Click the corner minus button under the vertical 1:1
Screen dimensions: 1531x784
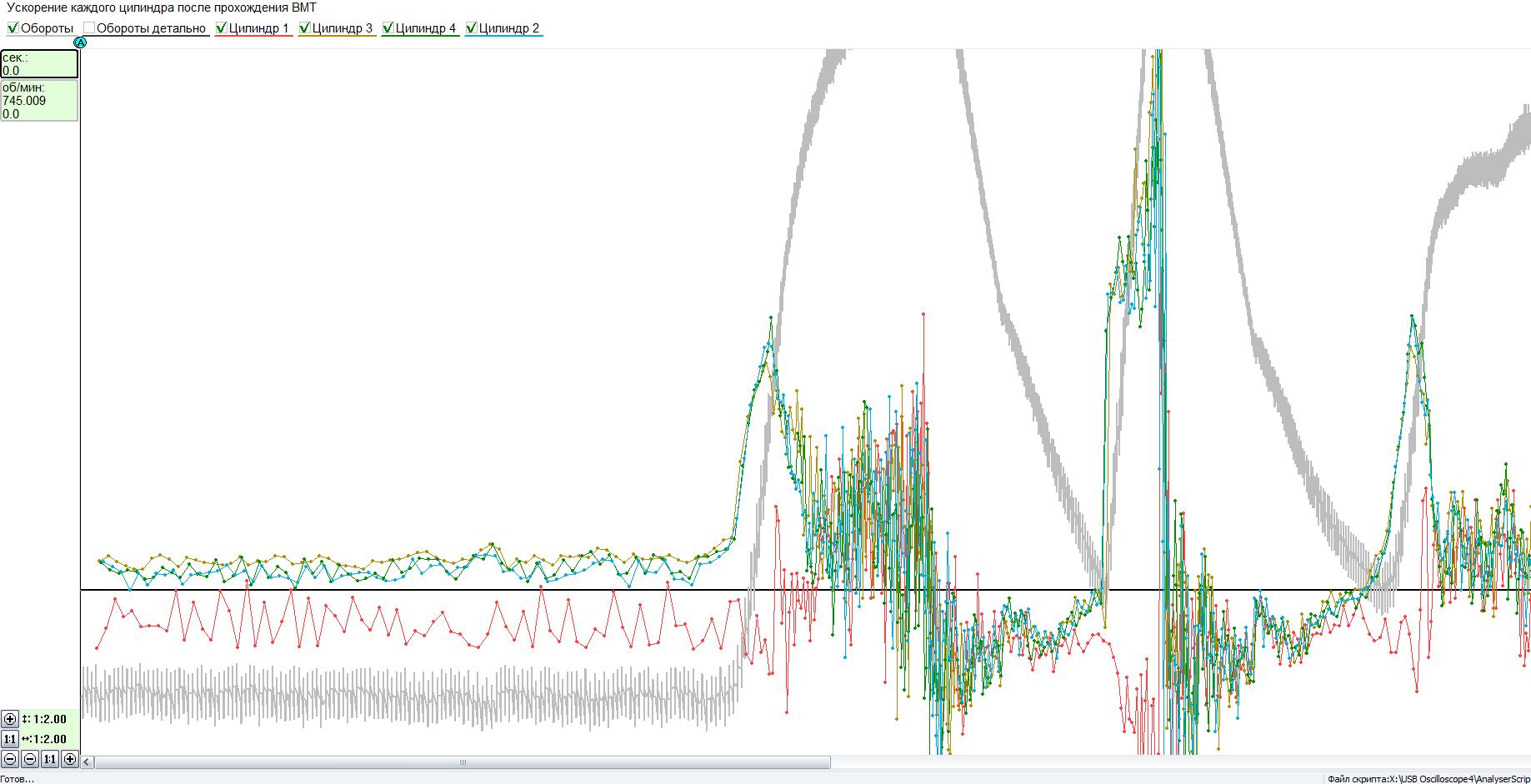pyautogui.click(x=10, y=759)
